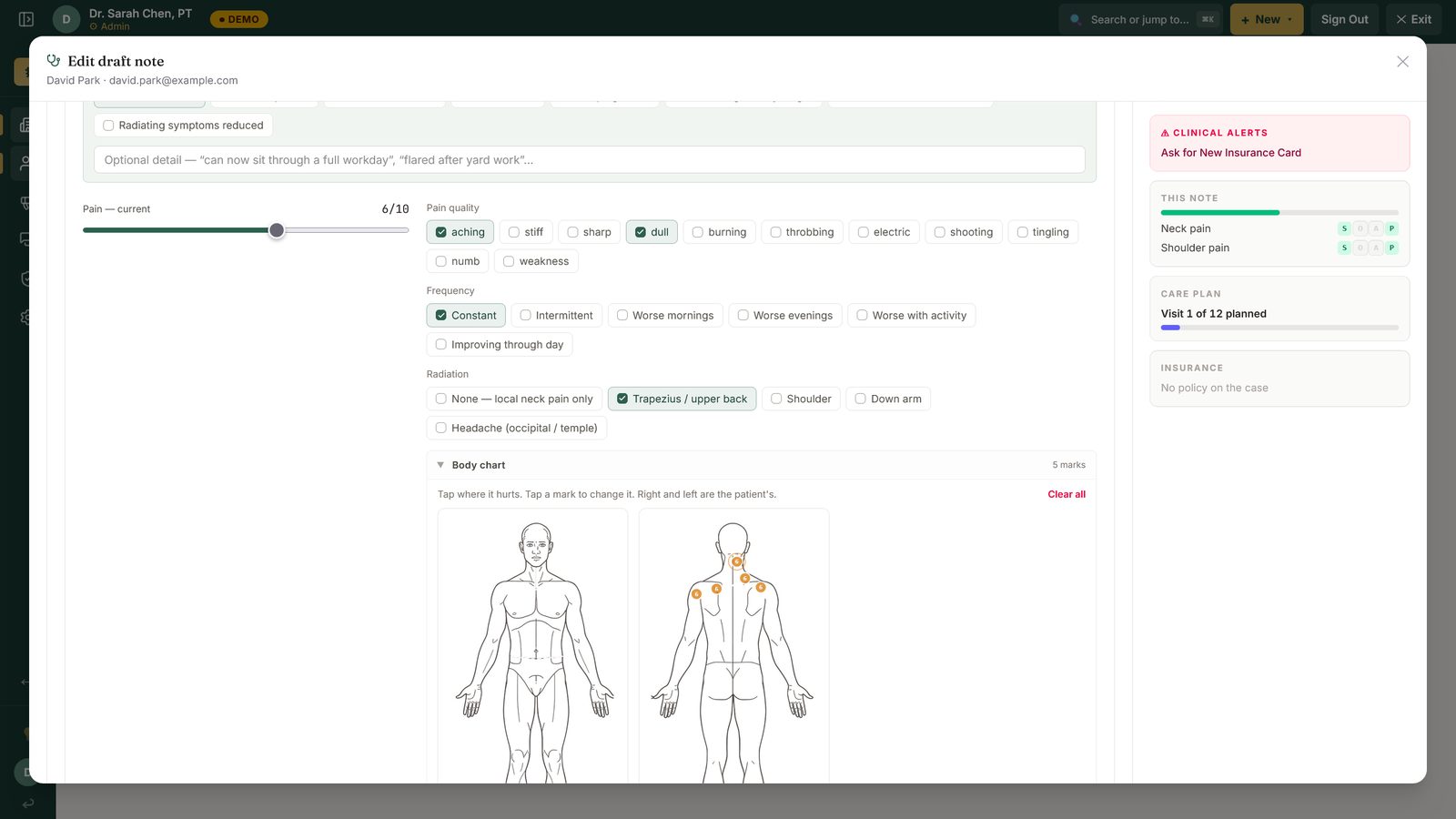1456x819 pixels.
Task: Click the P badge on the Shoulder pain row
Action: (x=1391, y=248)
